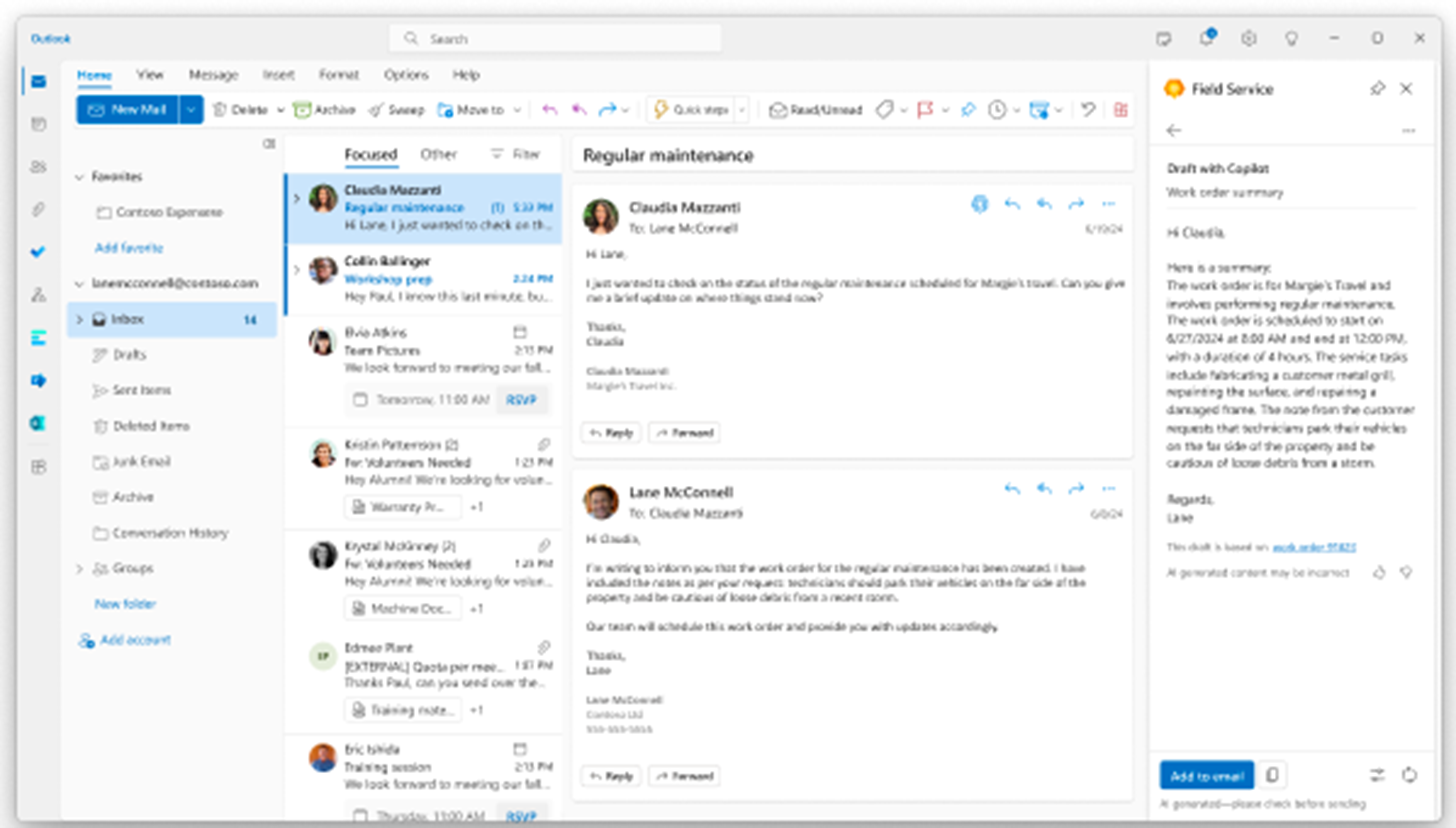Give thumbs up to AI generated content

(1379, 573)
